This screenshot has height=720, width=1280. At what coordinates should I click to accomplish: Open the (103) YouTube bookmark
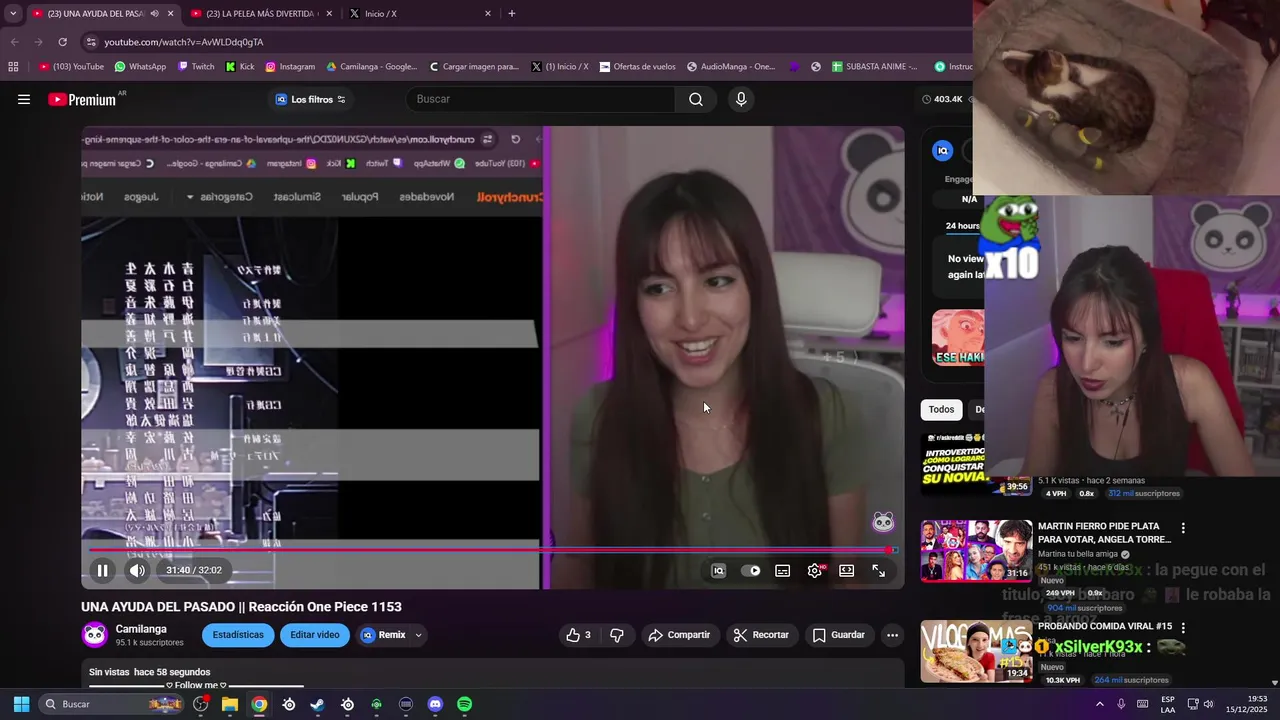point(71,67)
